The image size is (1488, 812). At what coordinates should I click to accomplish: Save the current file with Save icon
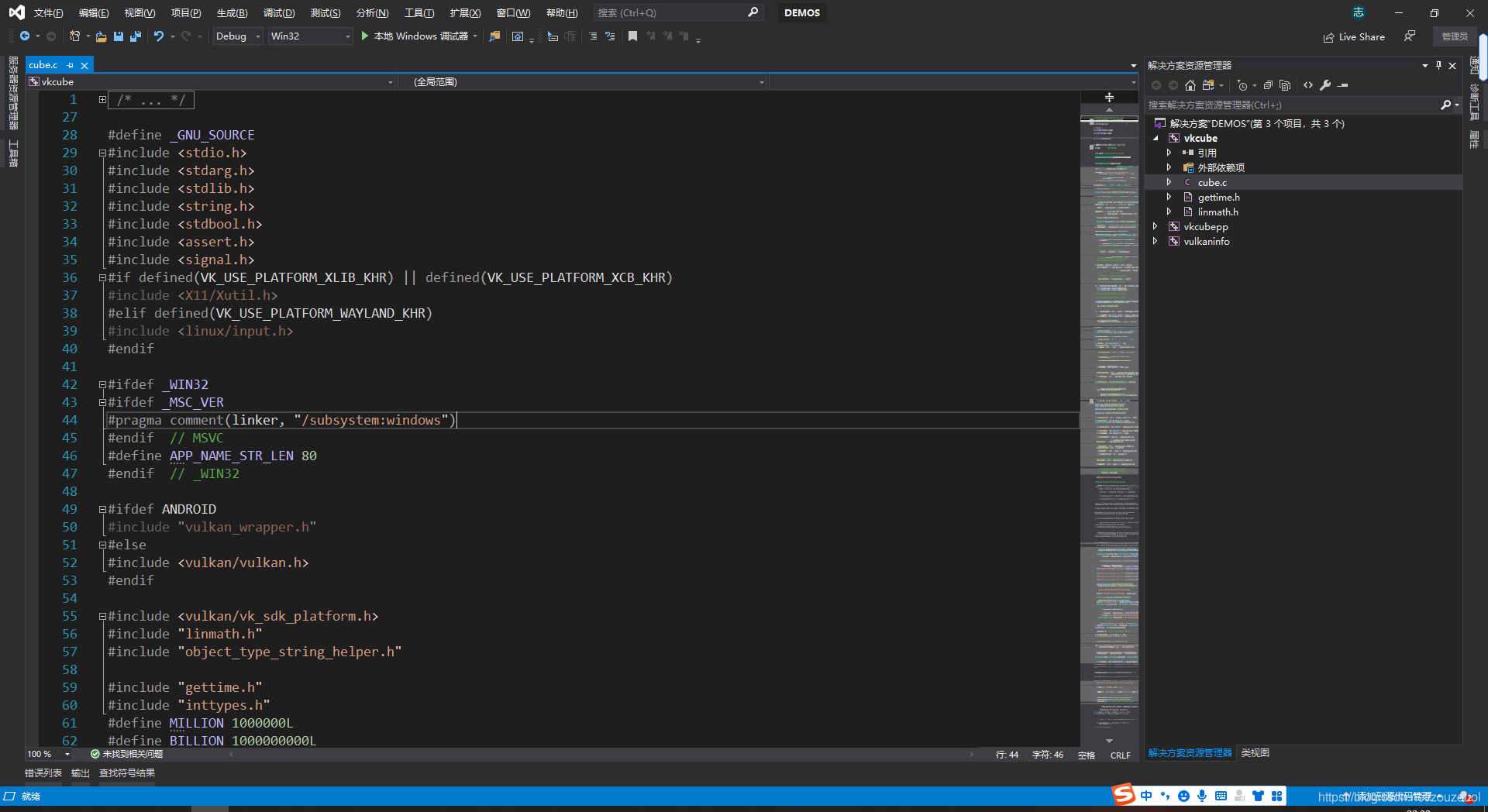(119, 36)
